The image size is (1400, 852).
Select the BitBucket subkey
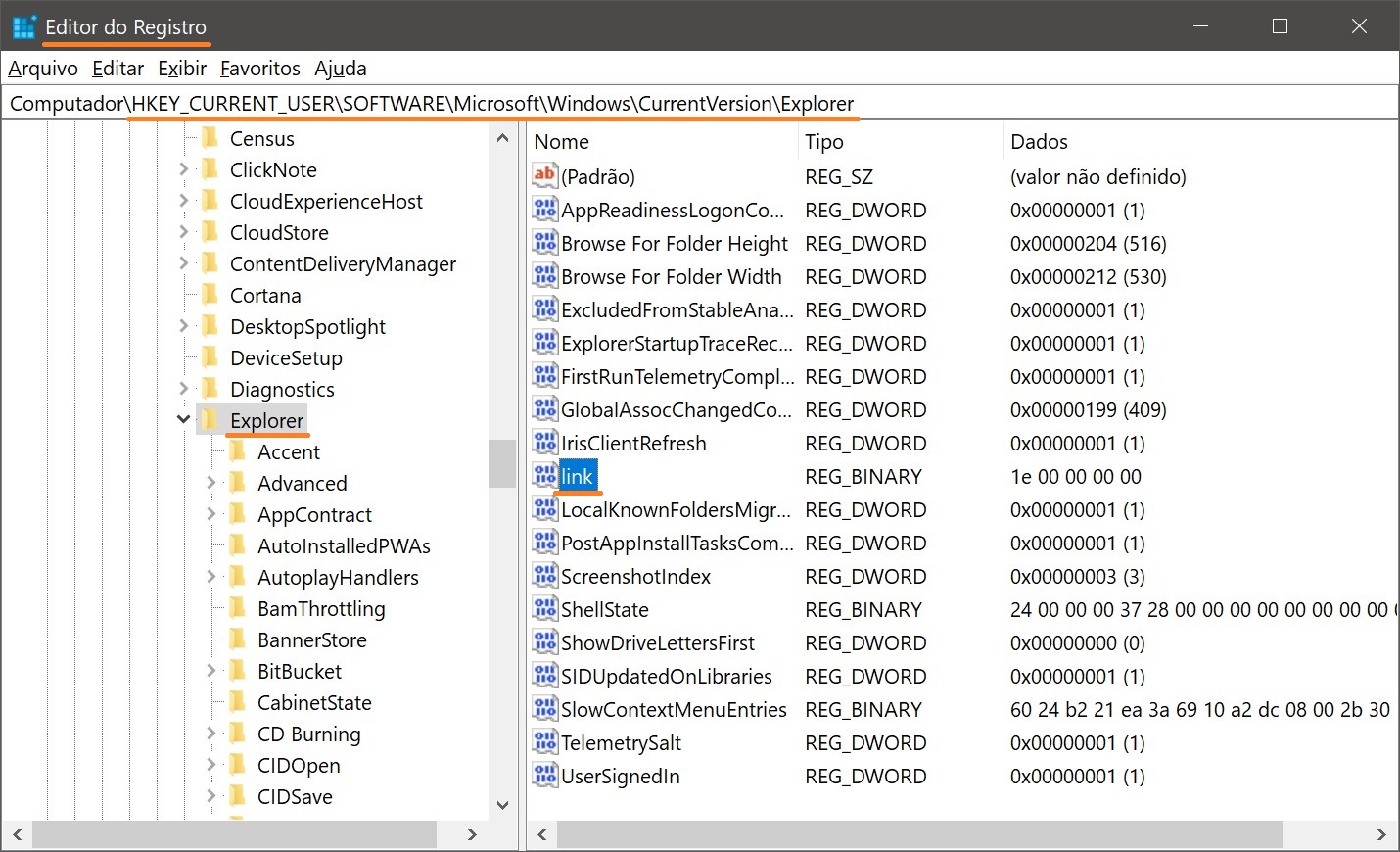(300, 671)
